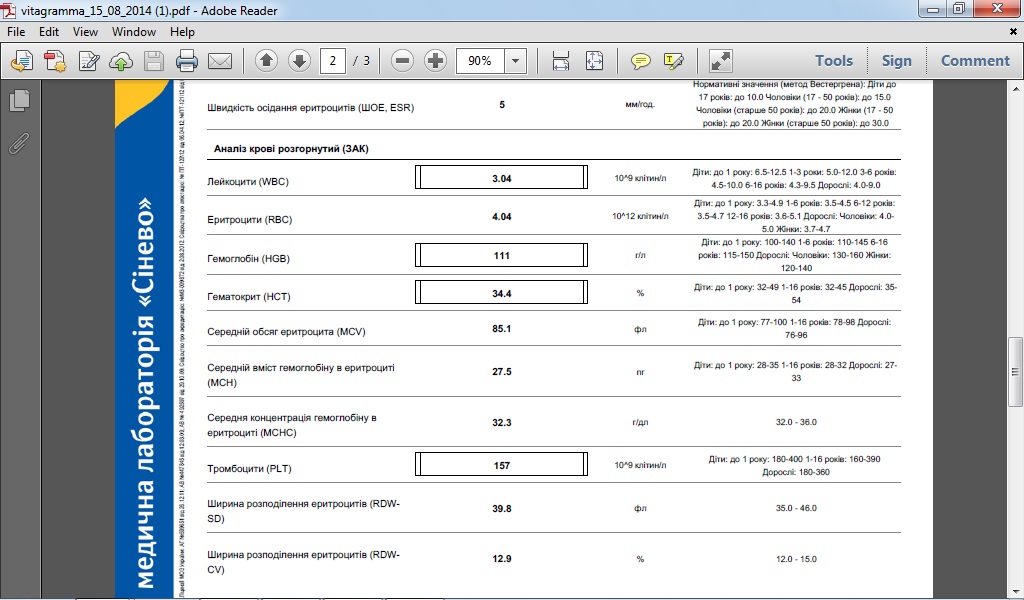Click the RDW-SD reference range 35.0 - 46.0

[x=796, y=508]
